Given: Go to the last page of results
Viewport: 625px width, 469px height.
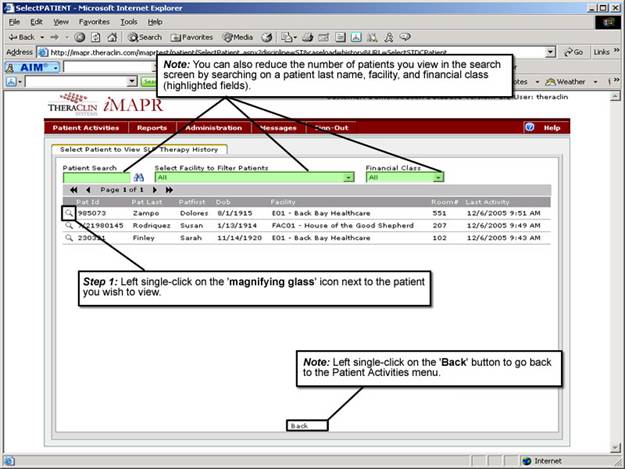Looking at the screenshot, I should 169,189.
